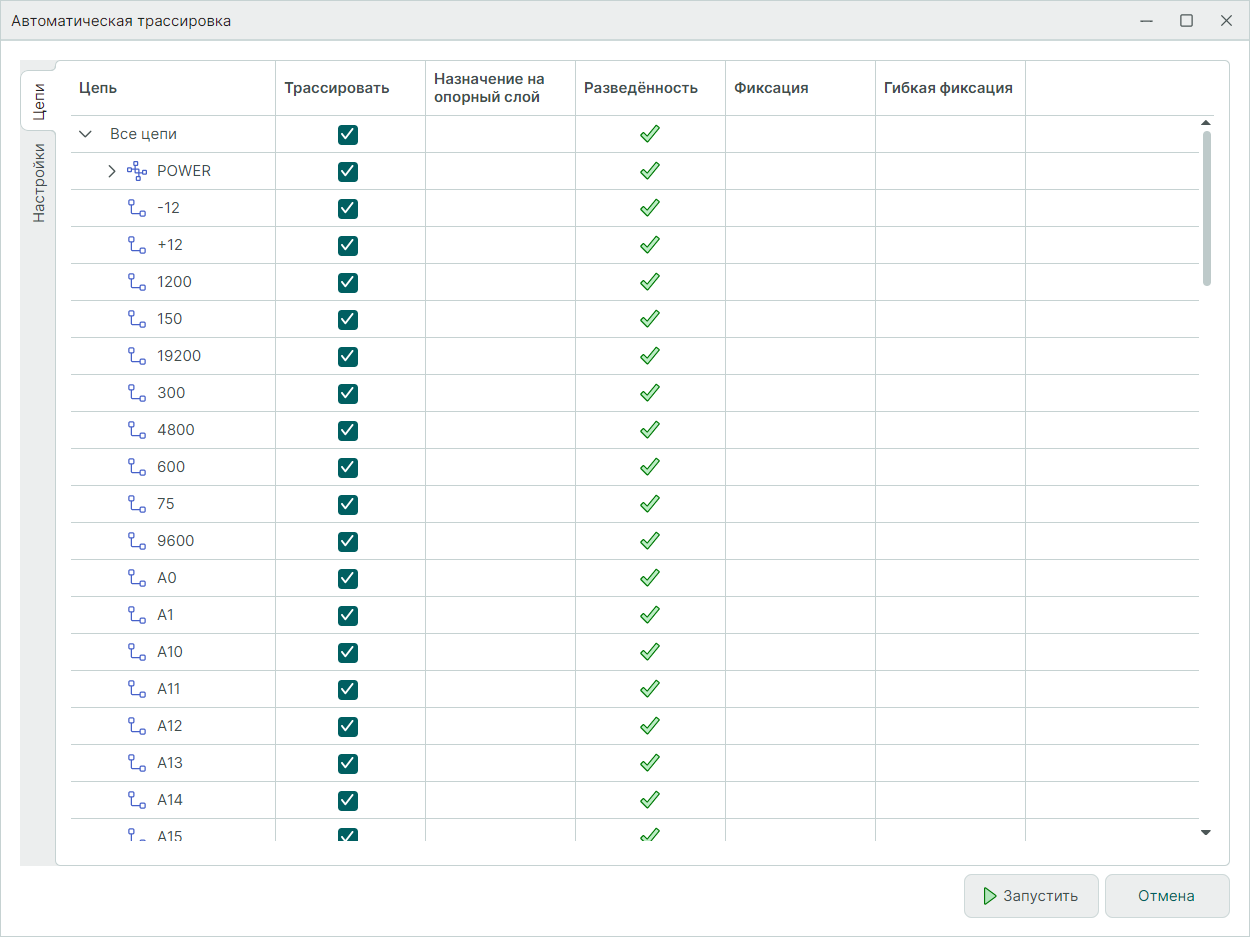1250x937 pixels.
Task: Click the Разведённость column header
Action: pos(640,88)
